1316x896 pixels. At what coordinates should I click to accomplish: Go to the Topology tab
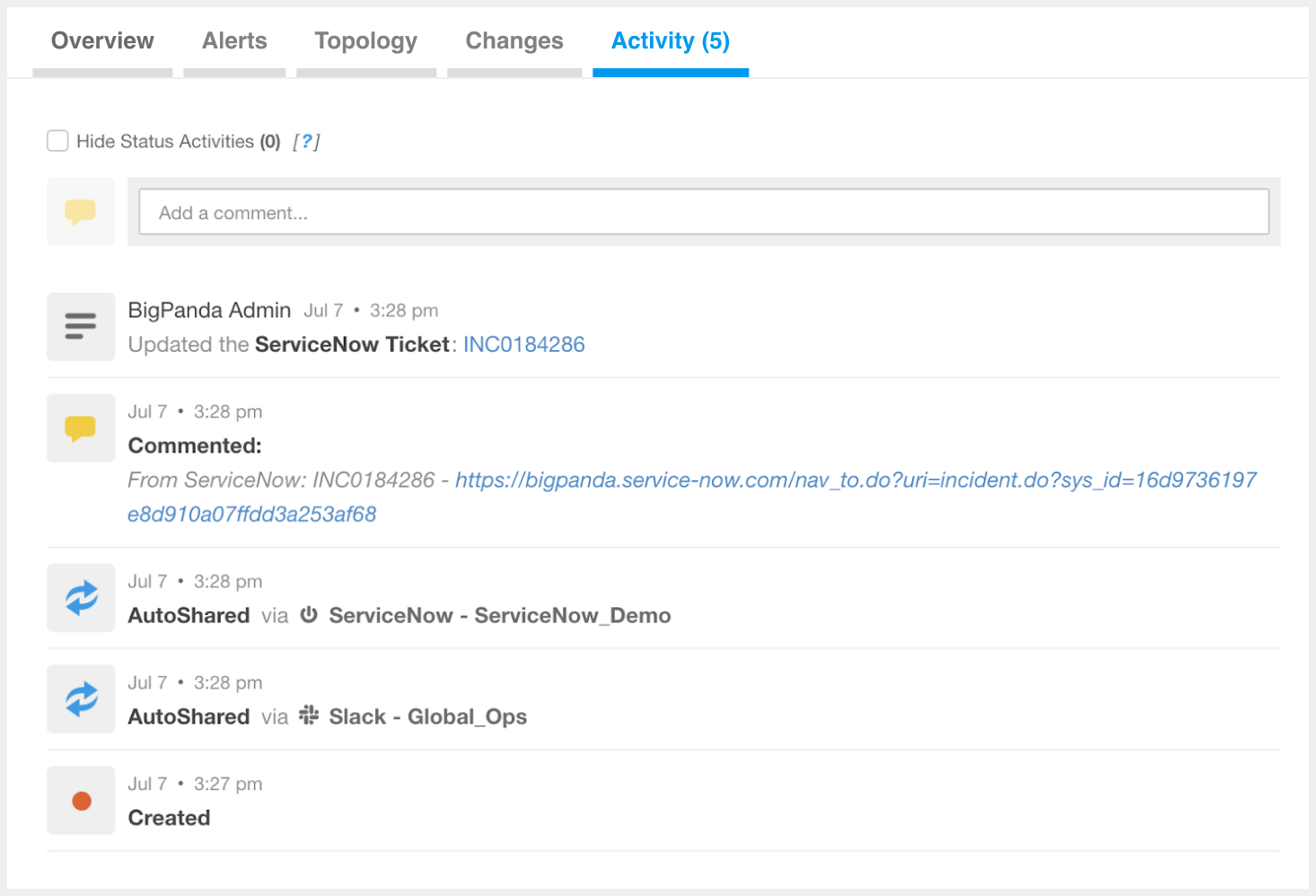pyautogui.click(x=366, y=41)
